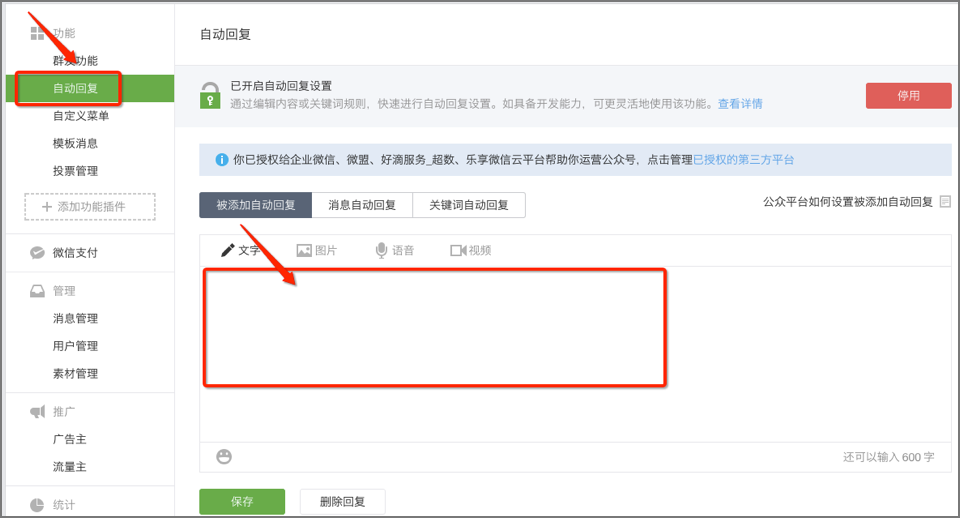The height and width of the screenshot is (518, 960).
Task: Expand the 推广 section header
Action: click(x=63, y=412)
